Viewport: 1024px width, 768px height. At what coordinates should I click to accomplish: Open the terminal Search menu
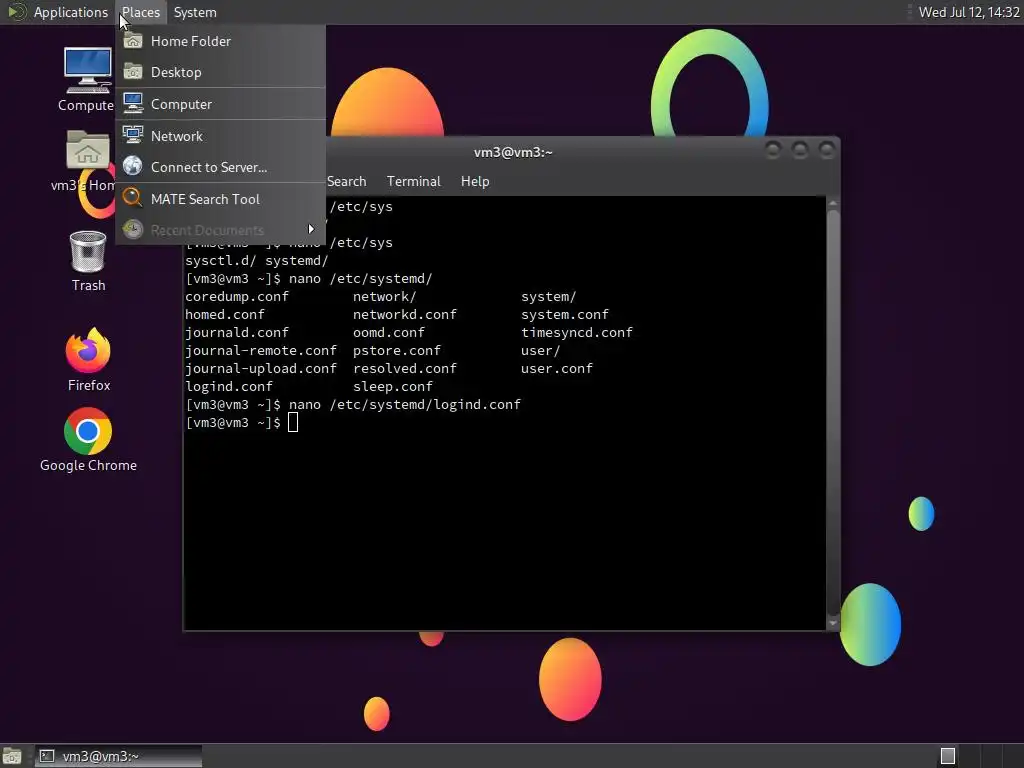346,182
